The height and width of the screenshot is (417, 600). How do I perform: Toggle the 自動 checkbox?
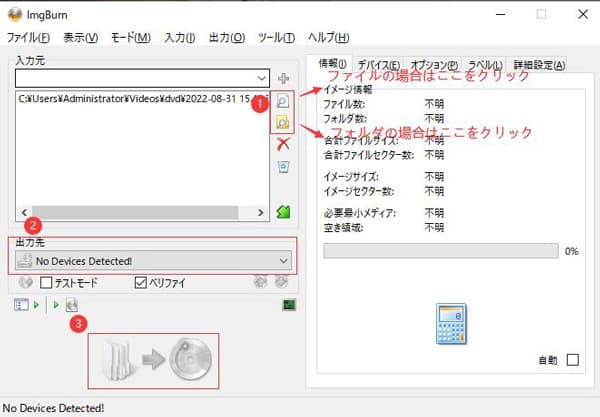click(x=572, y=360)
